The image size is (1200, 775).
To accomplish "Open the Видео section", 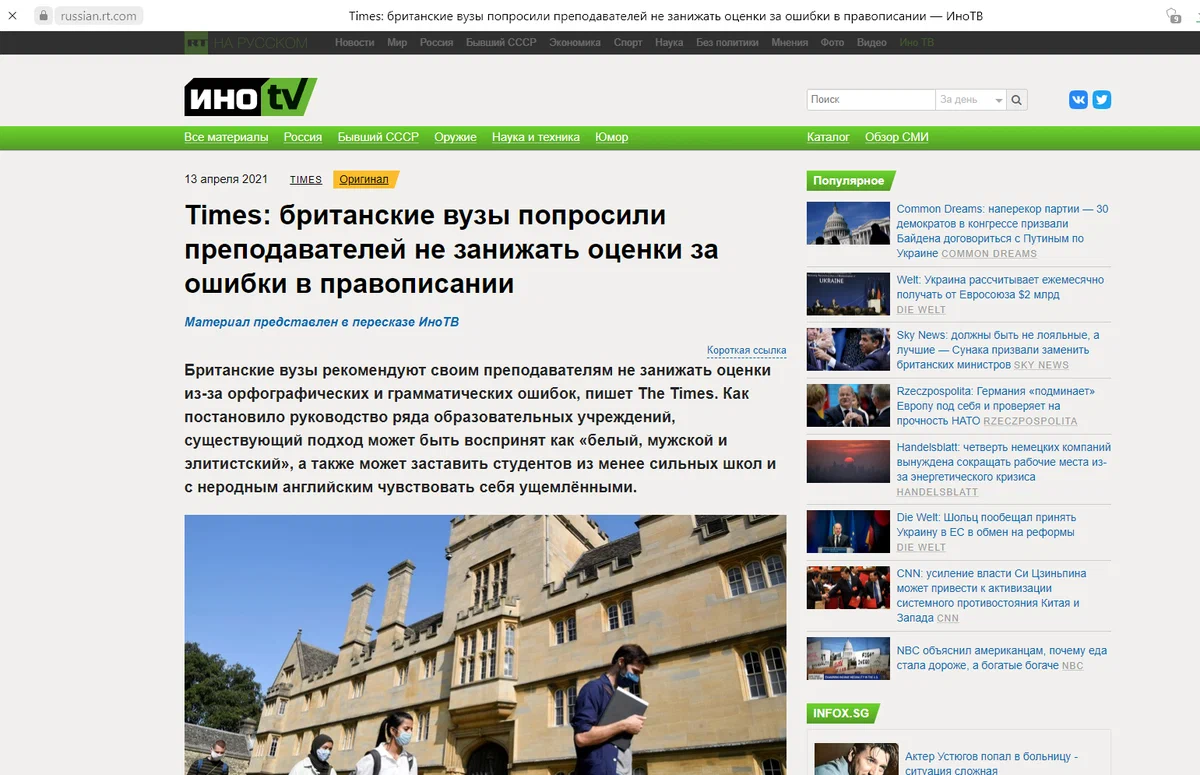I will [x=872, y=43].
